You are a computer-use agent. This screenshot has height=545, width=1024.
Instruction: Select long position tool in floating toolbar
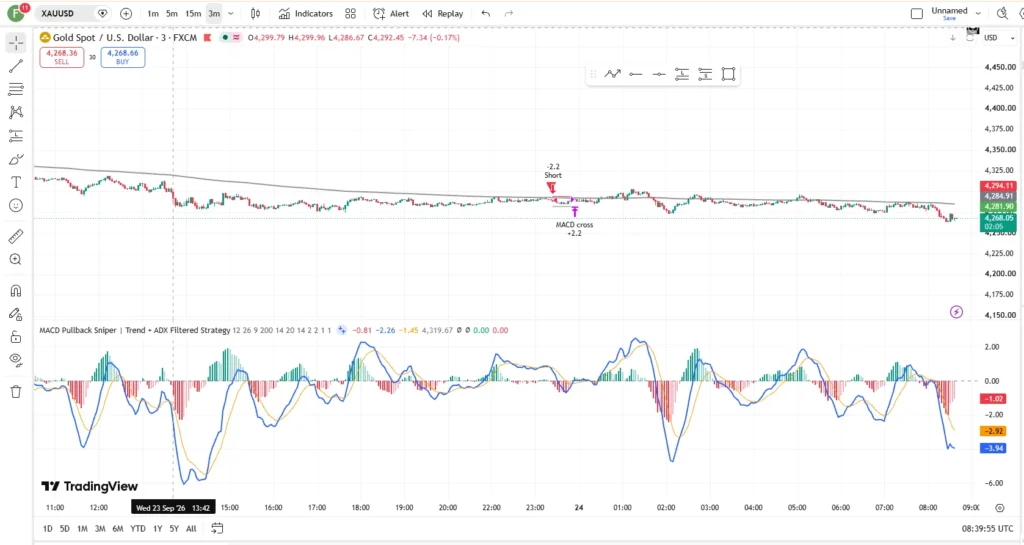coord(682,74)
